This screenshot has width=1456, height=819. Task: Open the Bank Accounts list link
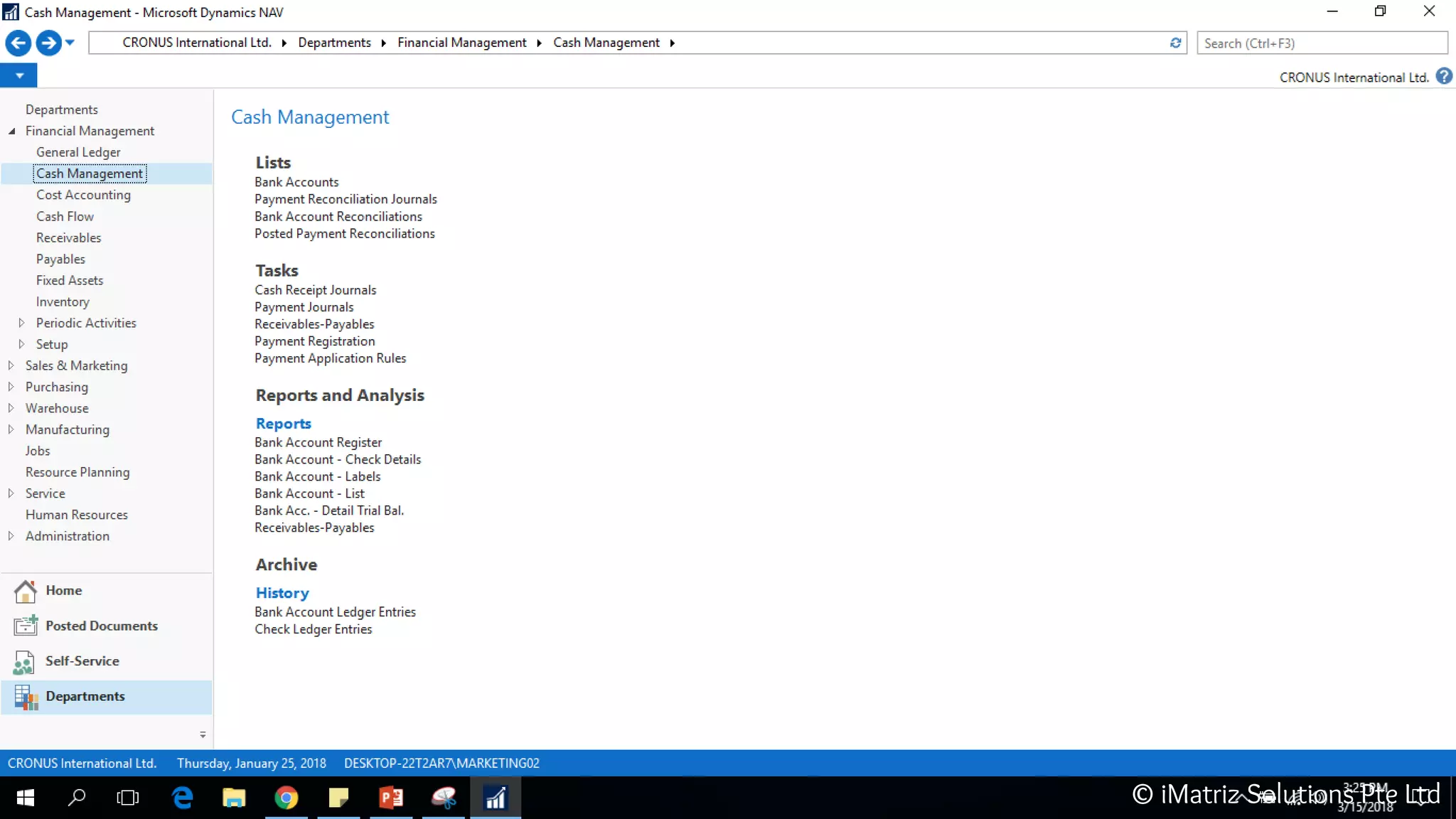point(296,182)
